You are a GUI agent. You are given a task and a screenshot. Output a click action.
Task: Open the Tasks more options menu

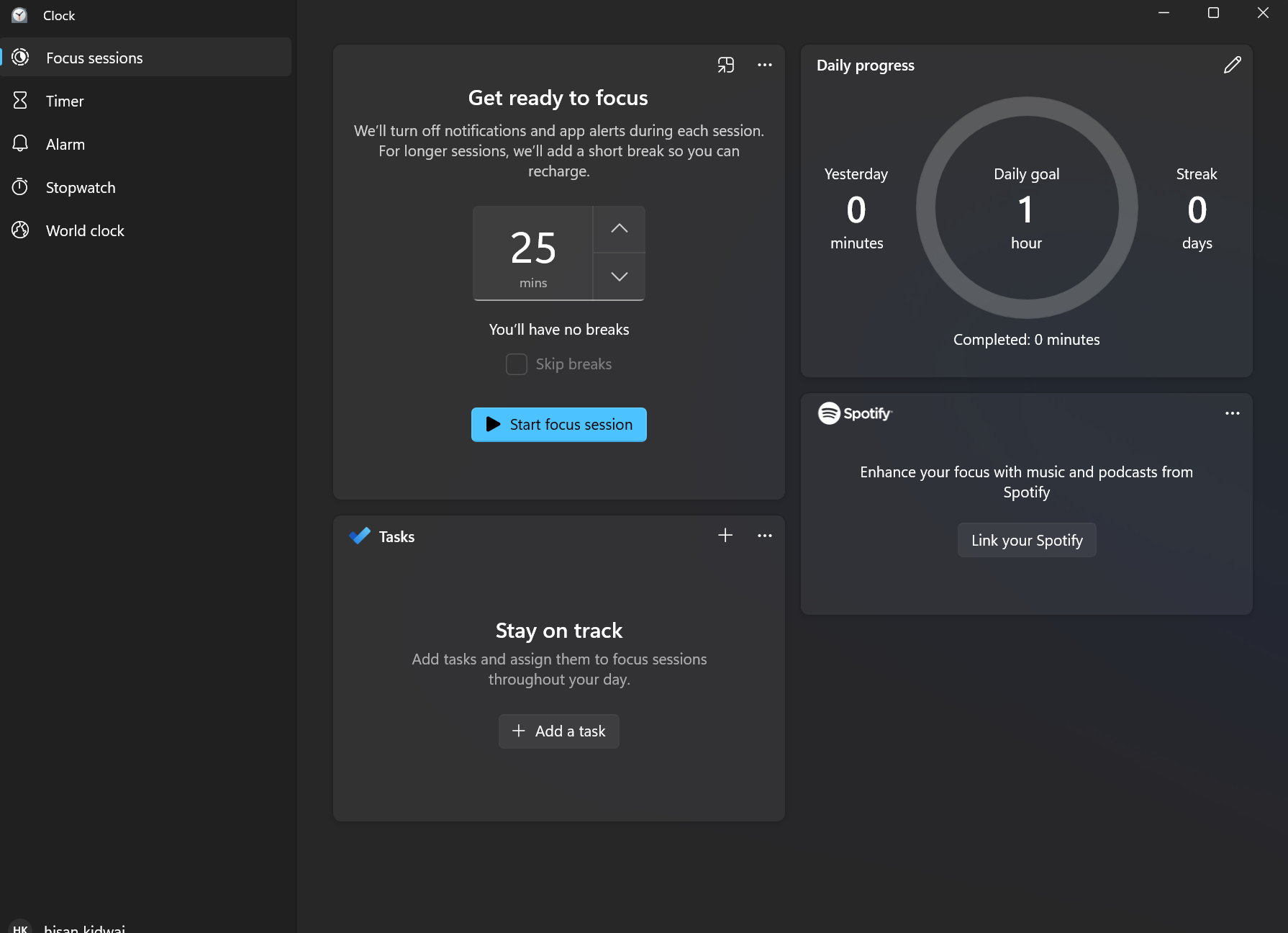pyautogui.click(x=764, y=536)
